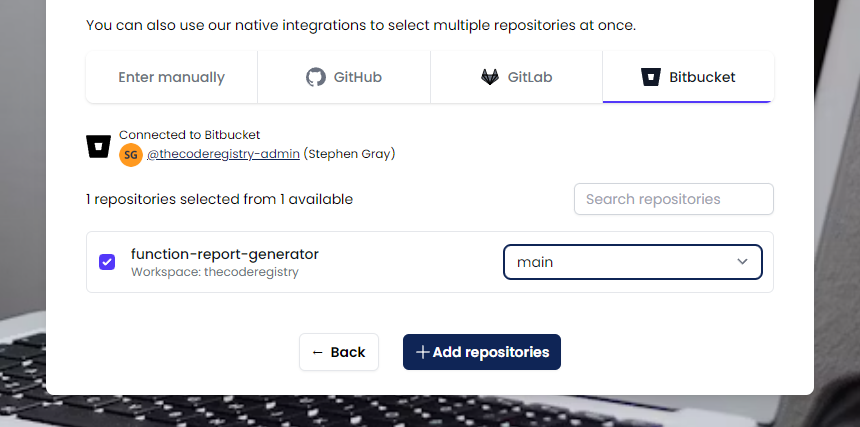Click the plus icon on Add repositories
The width and height of the screenshot is (860, 427).
(422, 352)
